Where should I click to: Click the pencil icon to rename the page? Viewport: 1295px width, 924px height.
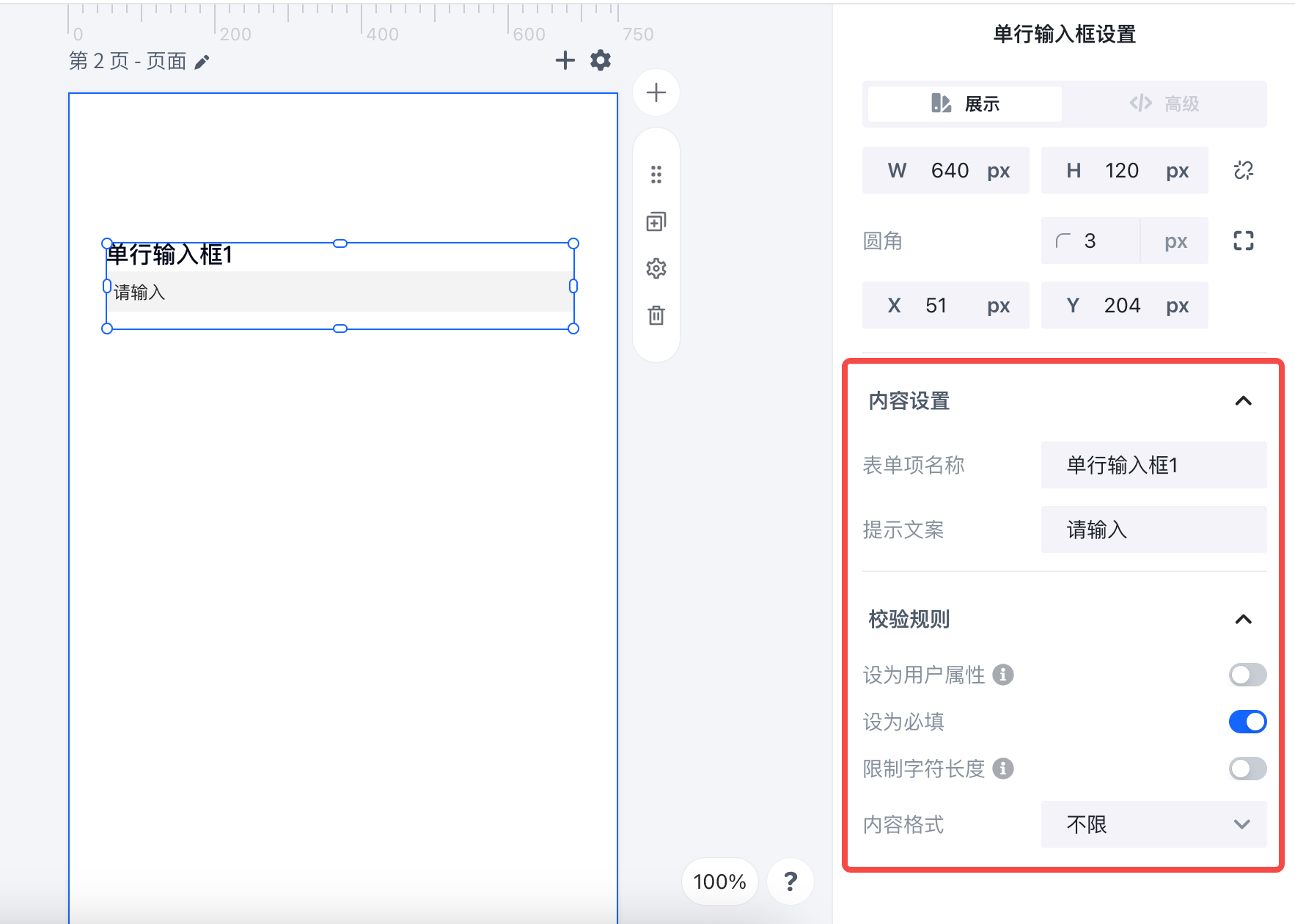click(x=202, y=62)
